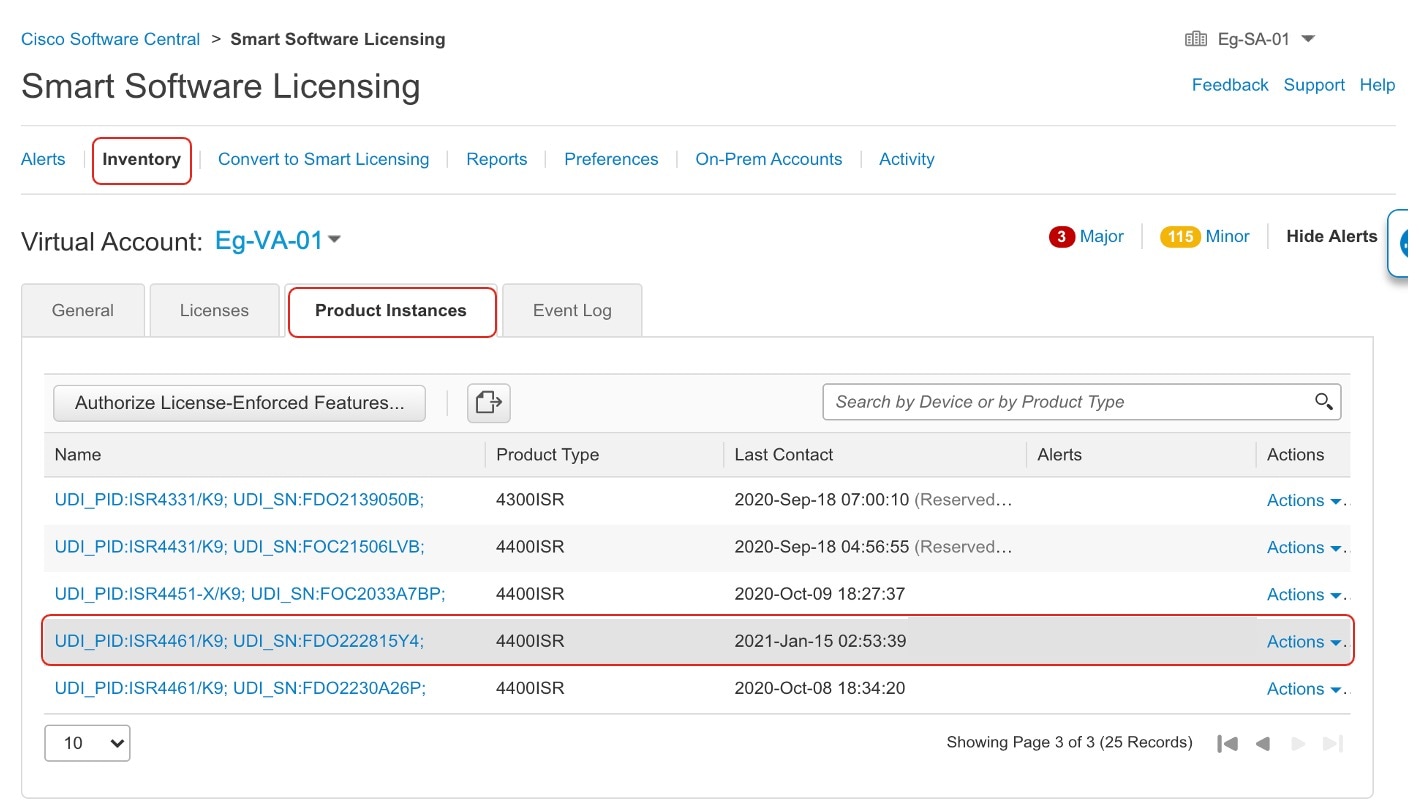Switch to the General tab

[x=83, y=310]
